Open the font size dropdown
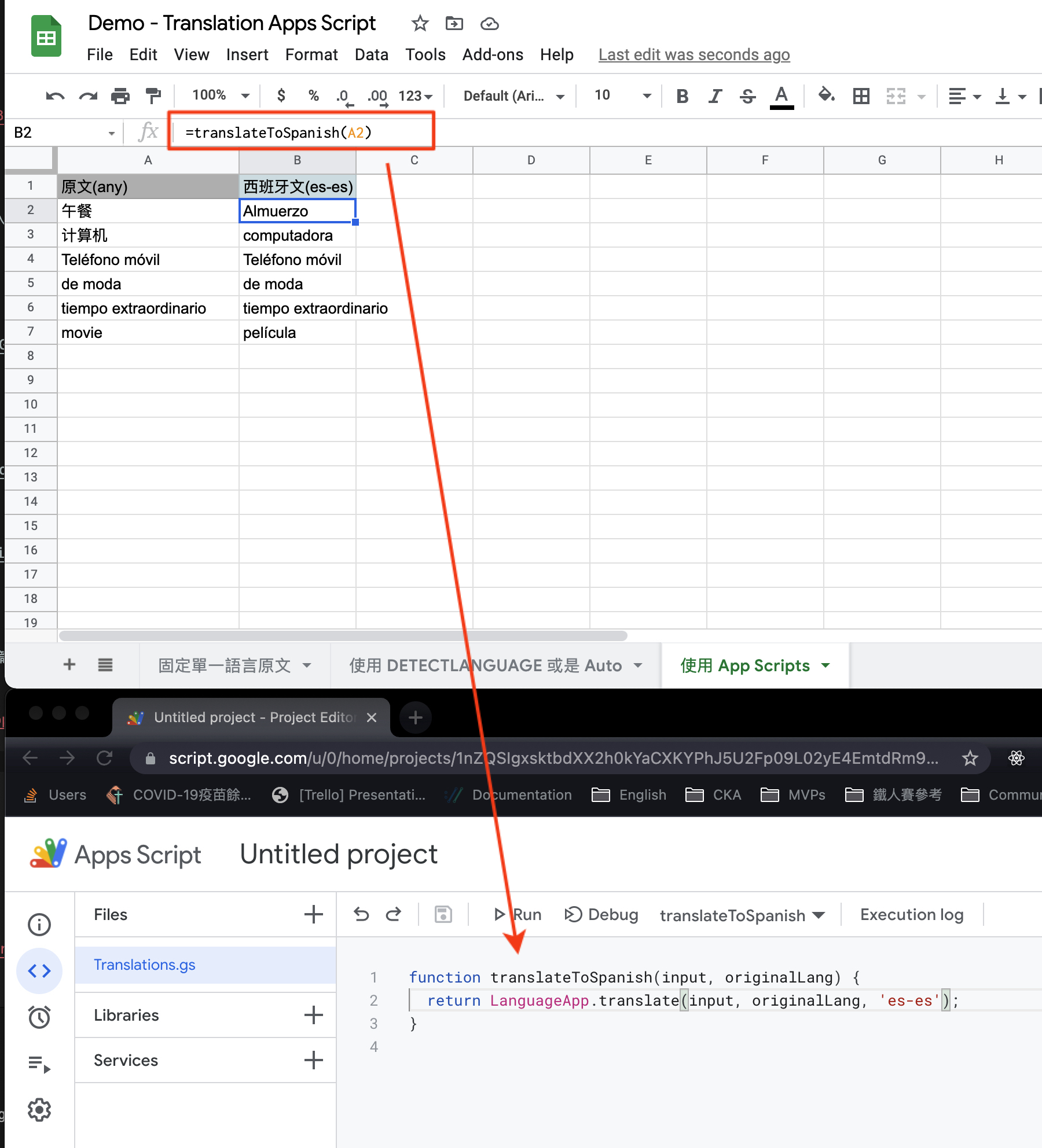The image size is (1042, 1148). click(x=622, y=95)
